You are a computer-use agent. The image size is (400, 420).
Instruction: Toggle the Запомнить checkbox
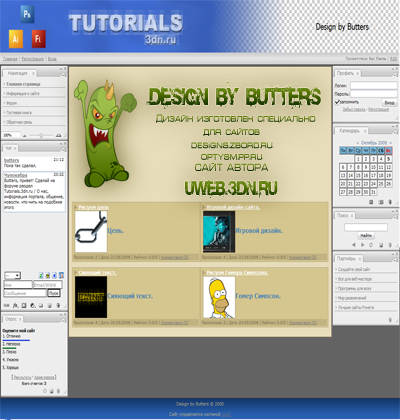[x=337, y=102]
